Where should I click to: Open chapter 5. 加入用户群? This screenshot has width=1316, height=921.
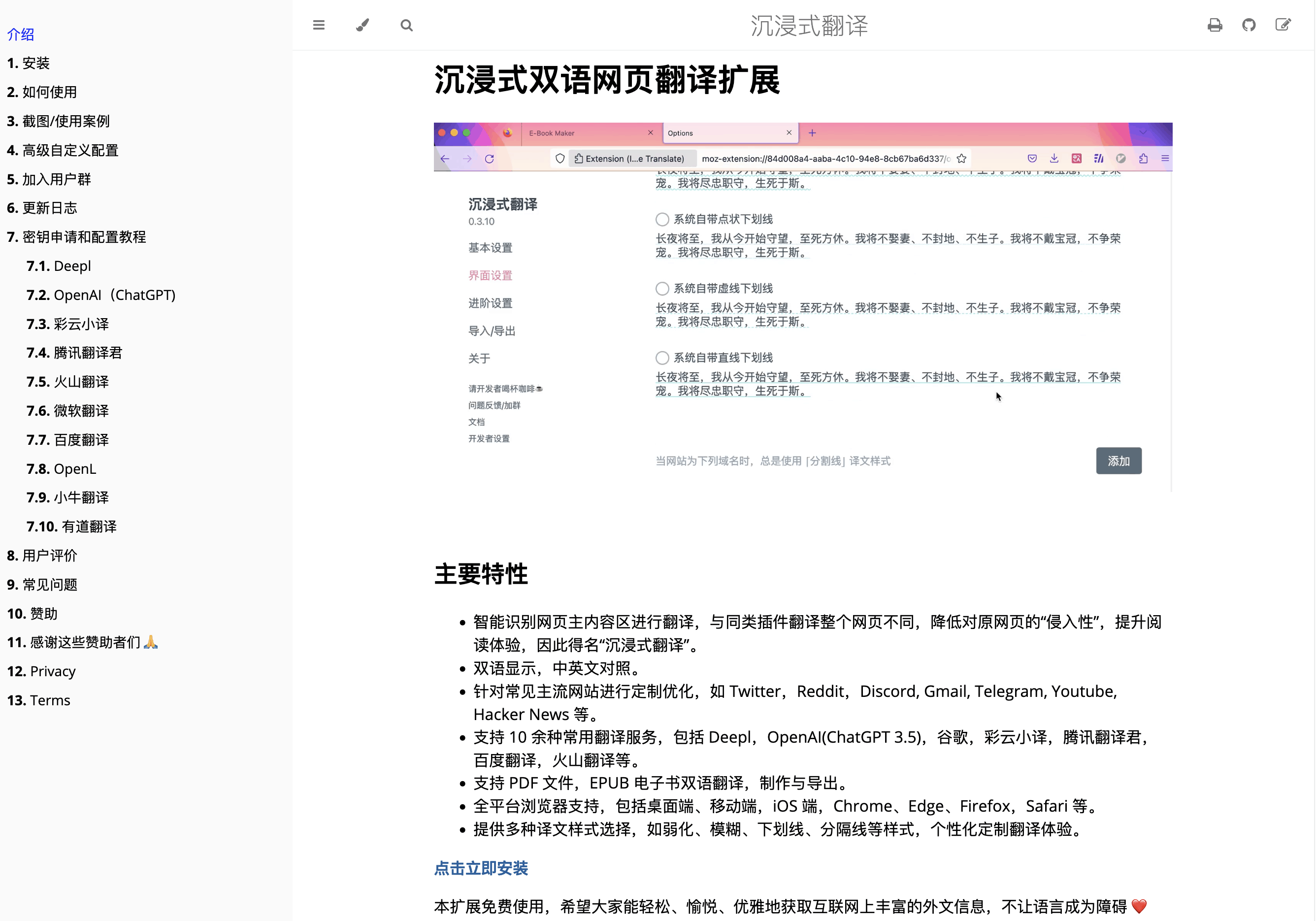tap(49, 179)
